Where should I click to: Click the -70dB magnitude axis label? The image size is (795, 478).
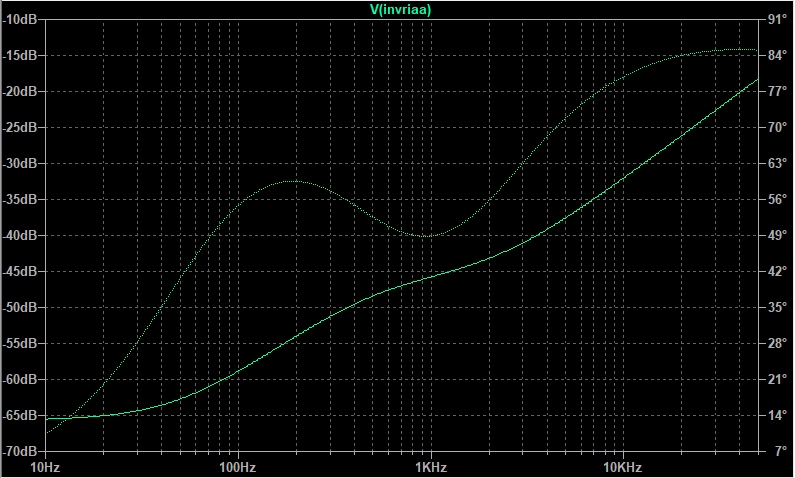[x=20, y=451]
